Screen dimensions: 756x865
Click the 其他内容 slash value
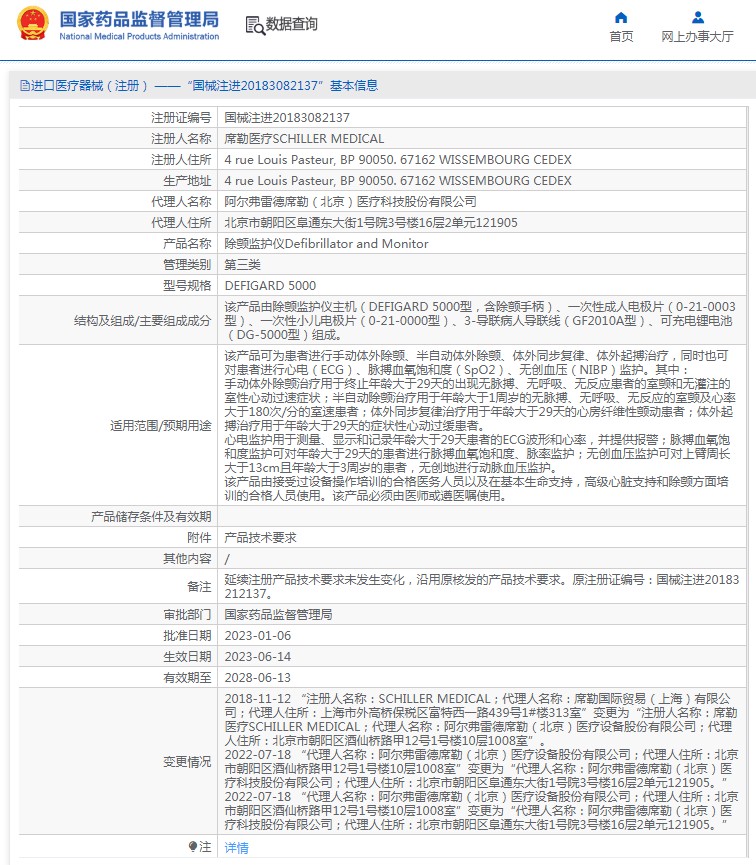[x=227, y=558]
